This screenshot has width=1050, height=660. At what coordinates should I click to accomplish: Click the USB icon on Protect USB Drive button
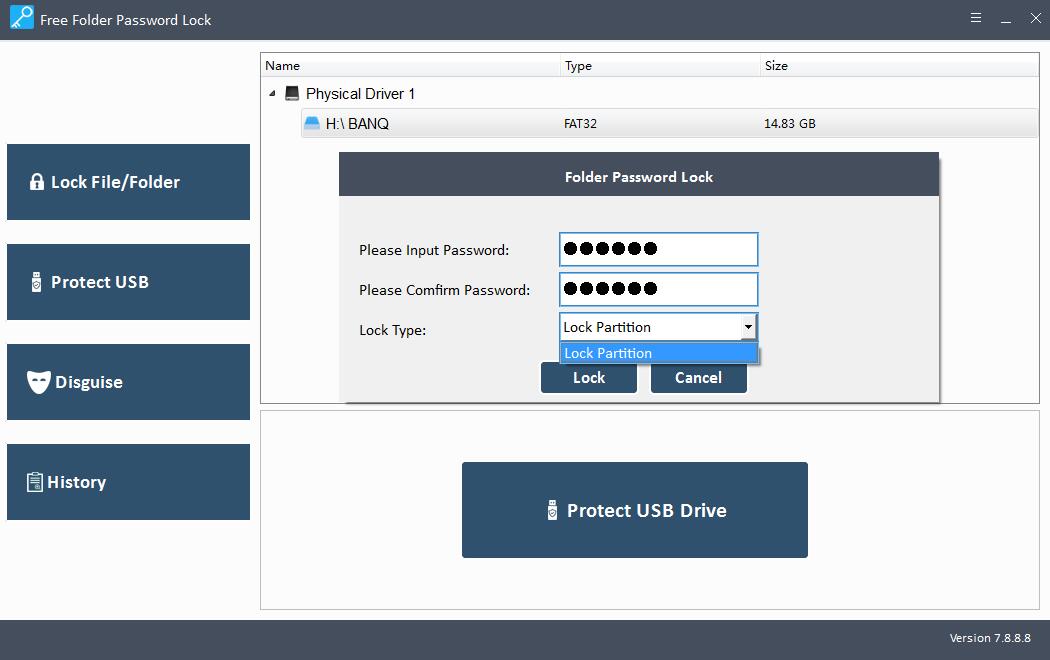551,510
